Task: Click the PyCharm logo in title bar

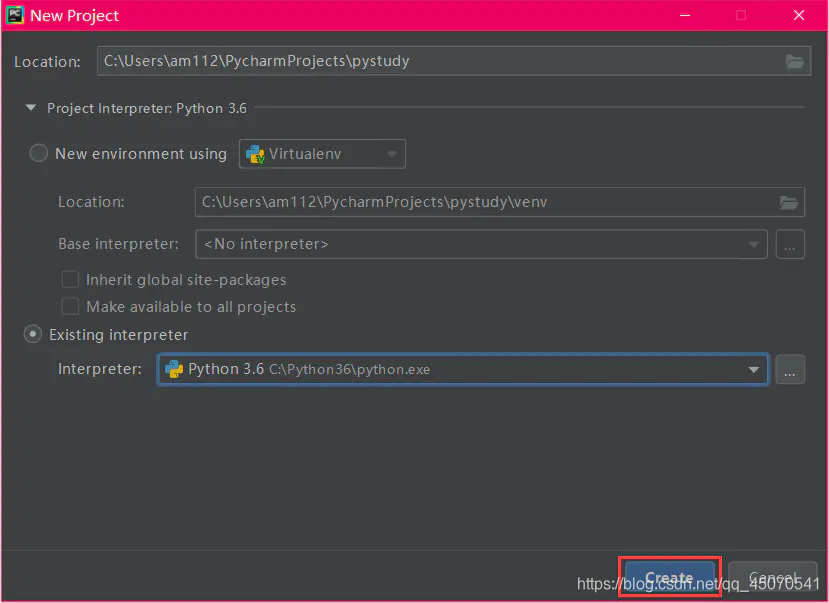Action: (x=15, y=15)
